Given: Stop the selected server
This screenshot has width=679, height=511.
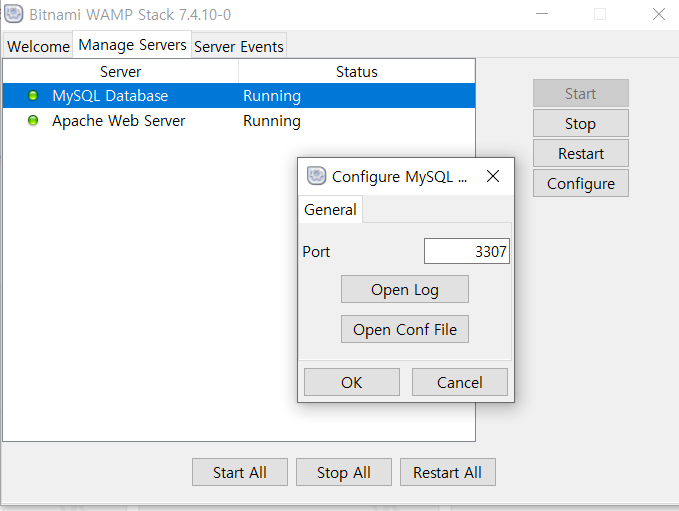Looking at the screenshot, I should [x=581, y=123].
